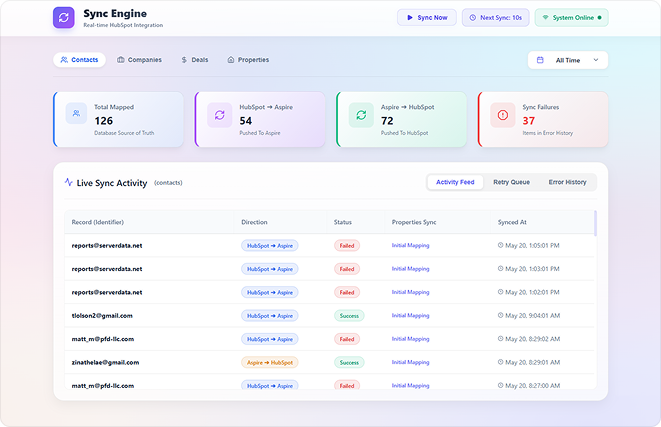Click the clock icon beside May 20, 8:29:01 AM

click(x=500, y=362)
